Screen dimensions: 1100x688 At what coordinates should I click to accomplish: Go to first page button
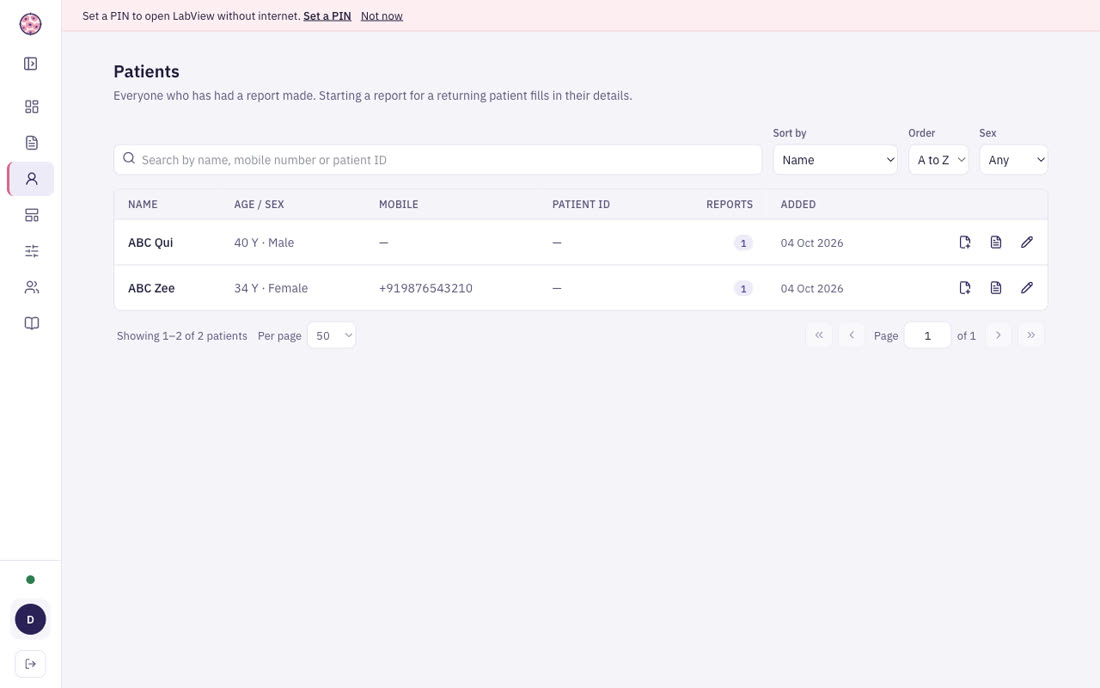tap(819, 335)
